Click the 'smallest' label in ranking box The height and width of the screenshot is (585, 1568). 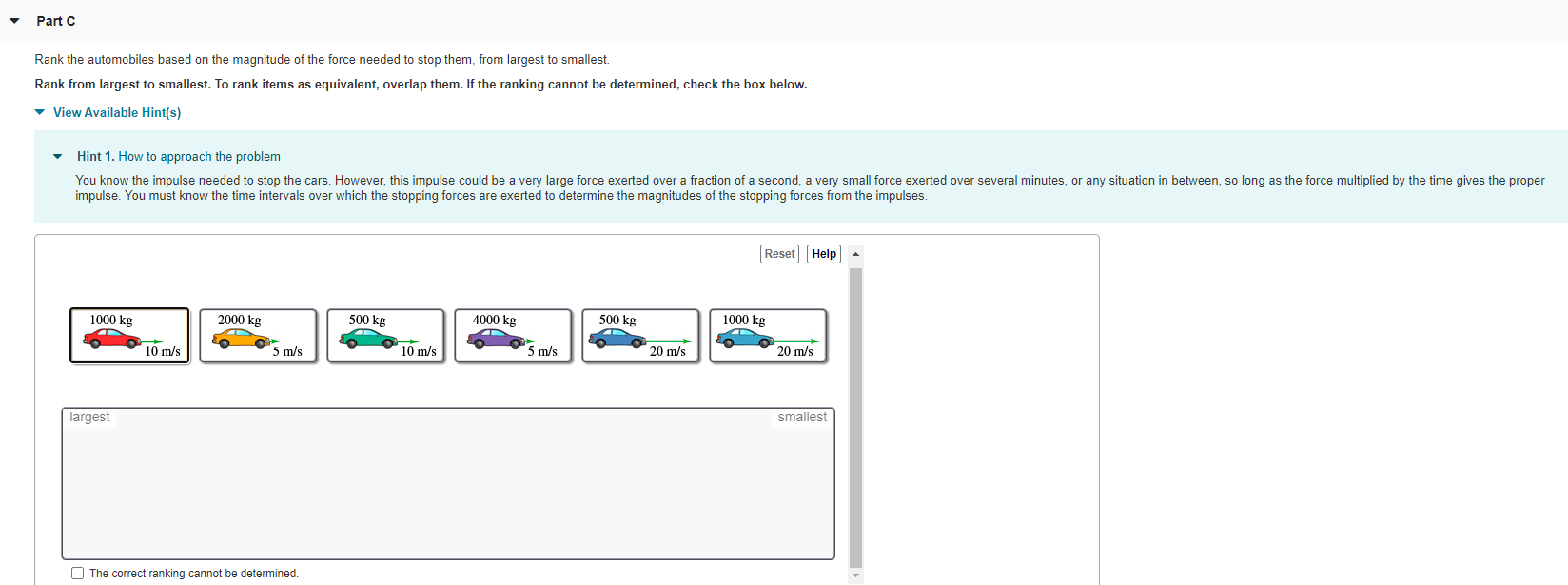802,417
